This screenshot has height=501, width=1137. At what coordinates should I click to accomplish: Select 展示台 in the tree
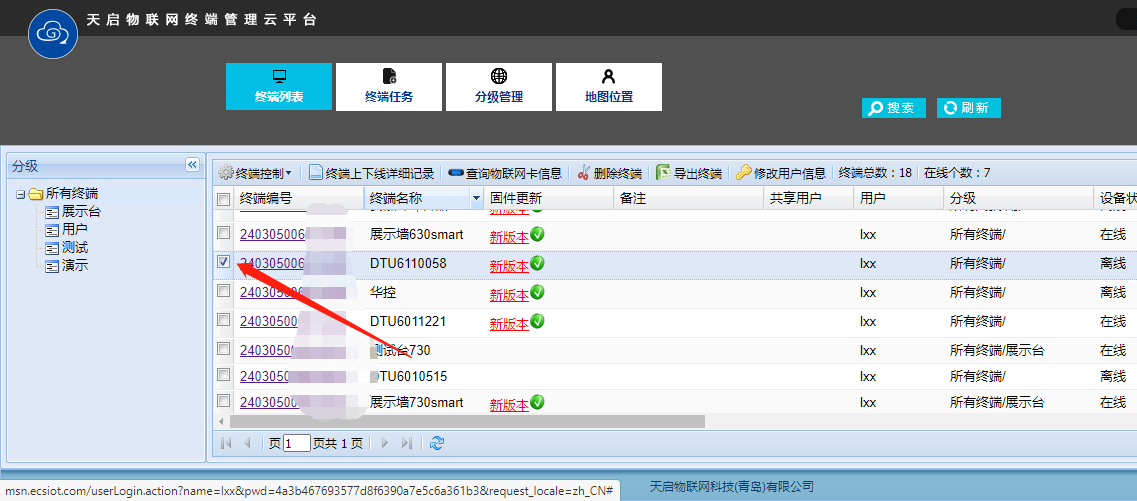80,212
